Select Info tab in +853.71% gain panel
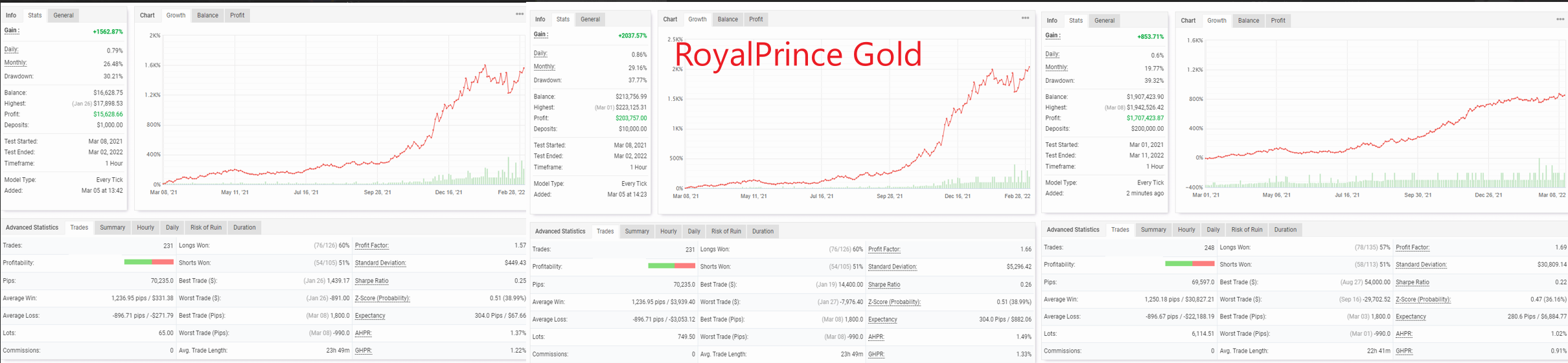Image resolution: width=1568 pixels, height=363 pixels. click(x=1052, y=20)
